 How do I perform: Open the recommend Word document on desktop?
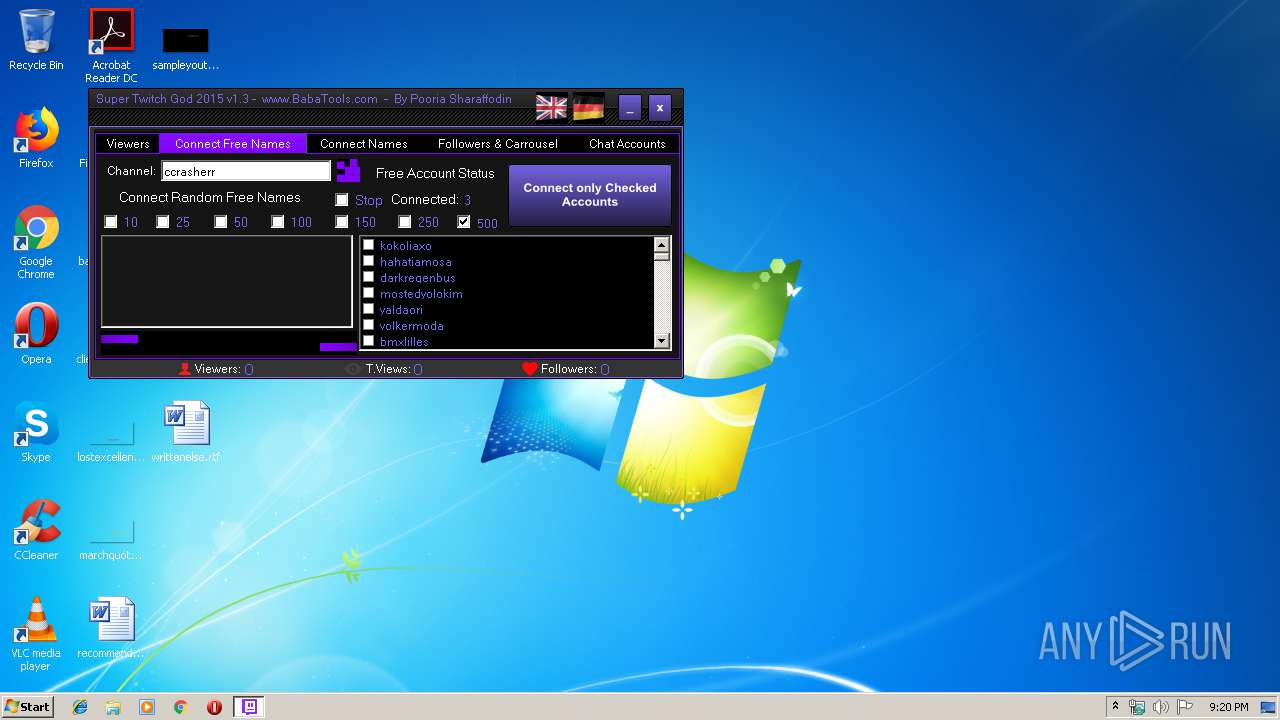[x=111, y=628]
